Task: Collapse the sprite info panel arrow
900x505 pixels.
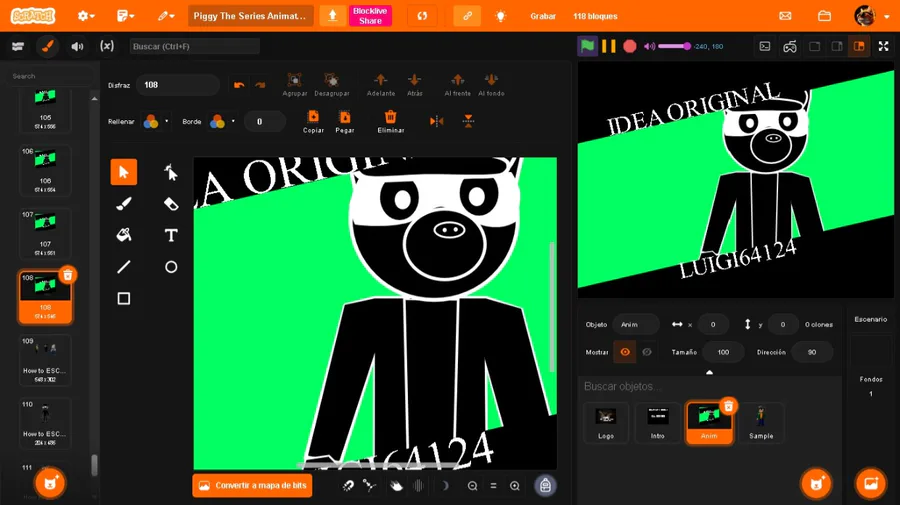Action: (709, 372)
